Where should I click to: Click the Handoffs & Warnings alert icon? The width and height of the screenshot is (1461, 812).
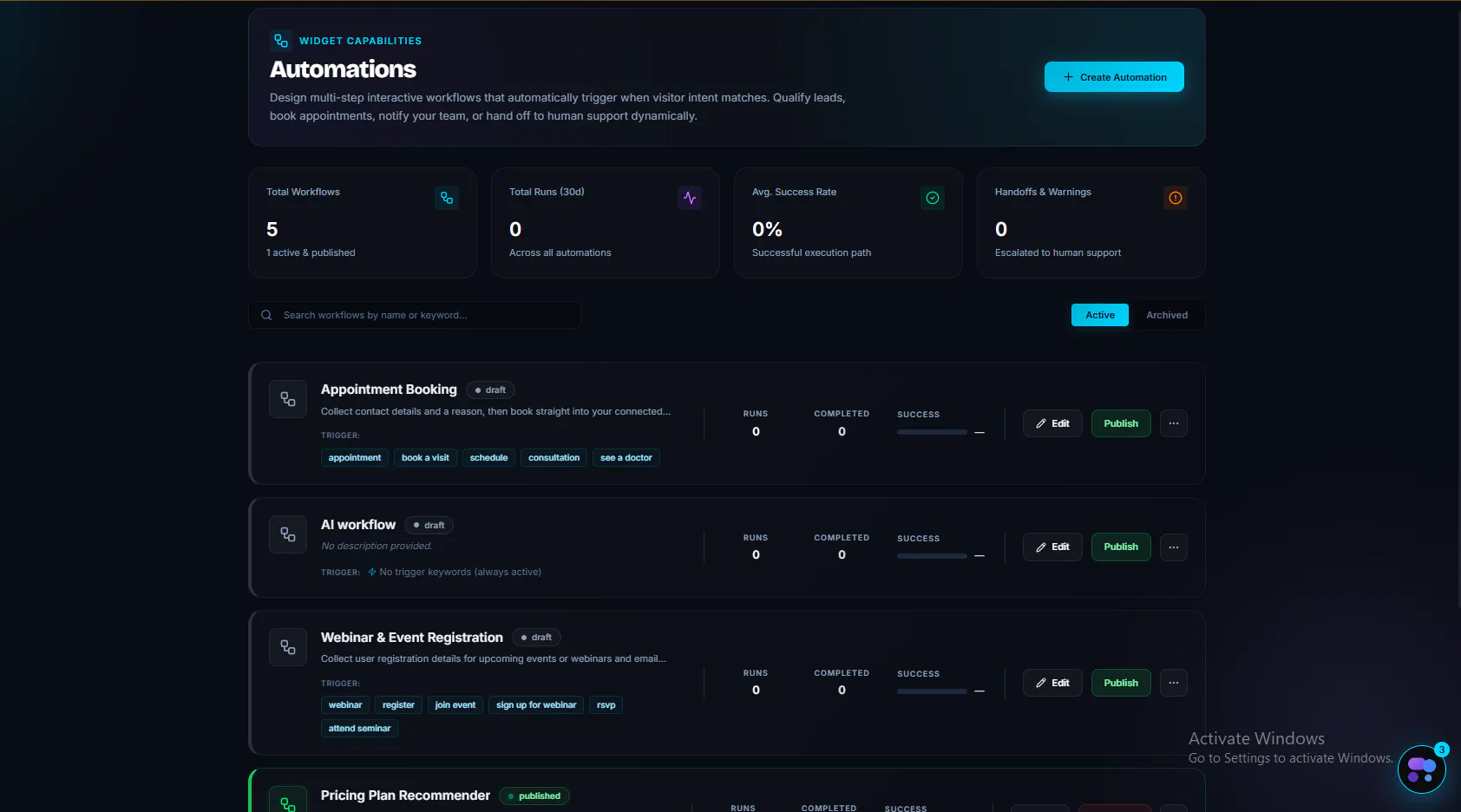coord(1176,198)
